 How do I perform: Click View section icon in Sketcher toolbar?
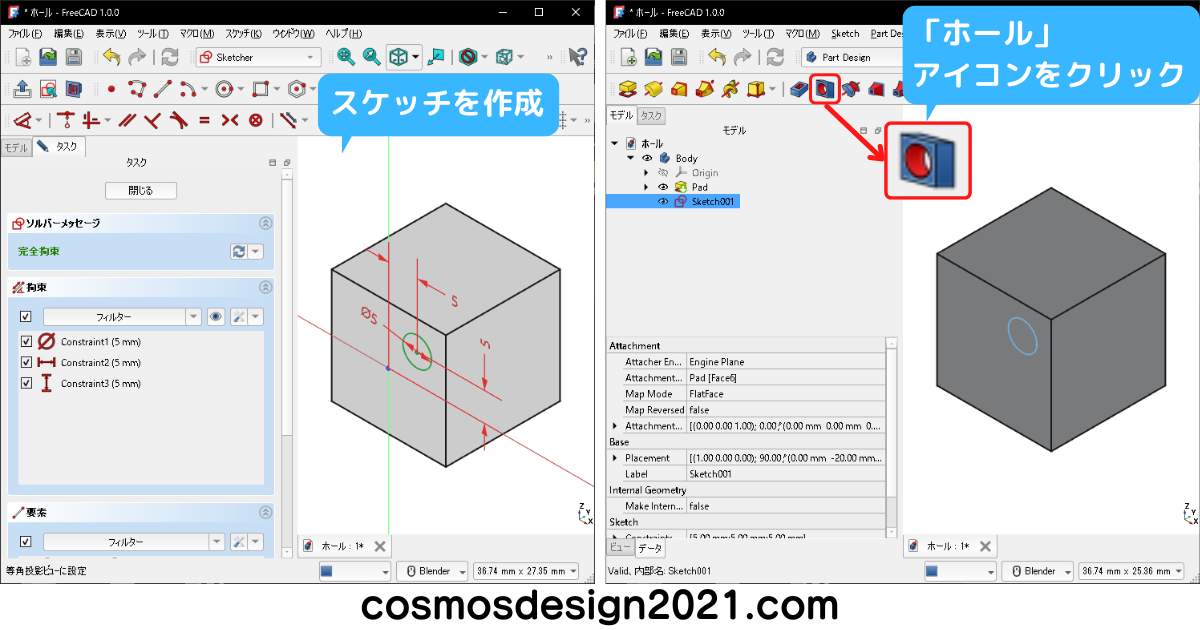pyautogui.click(x=72, y=89)
